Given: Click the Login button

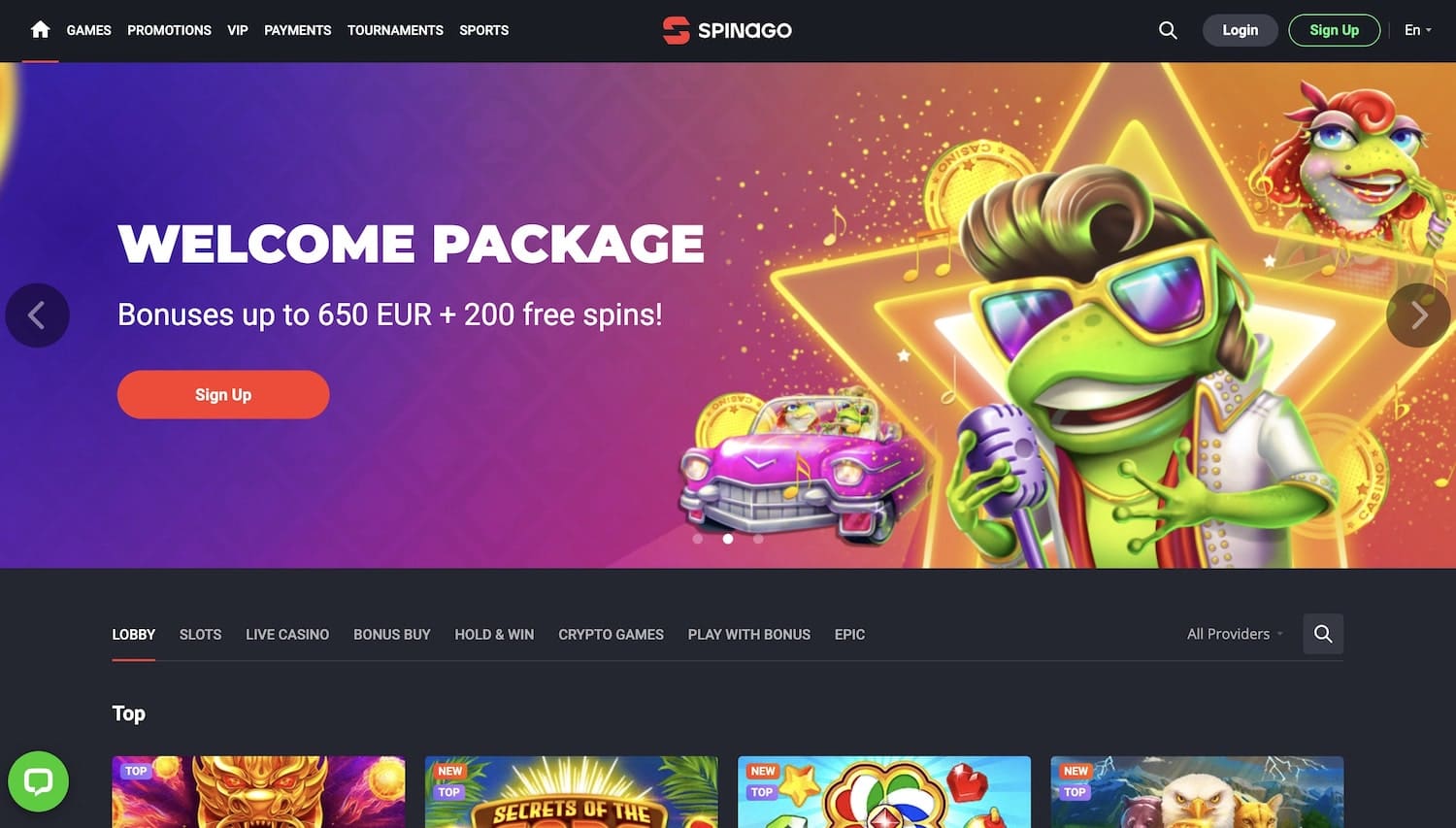Looking at the screenshot, I should pos(1240,30).
